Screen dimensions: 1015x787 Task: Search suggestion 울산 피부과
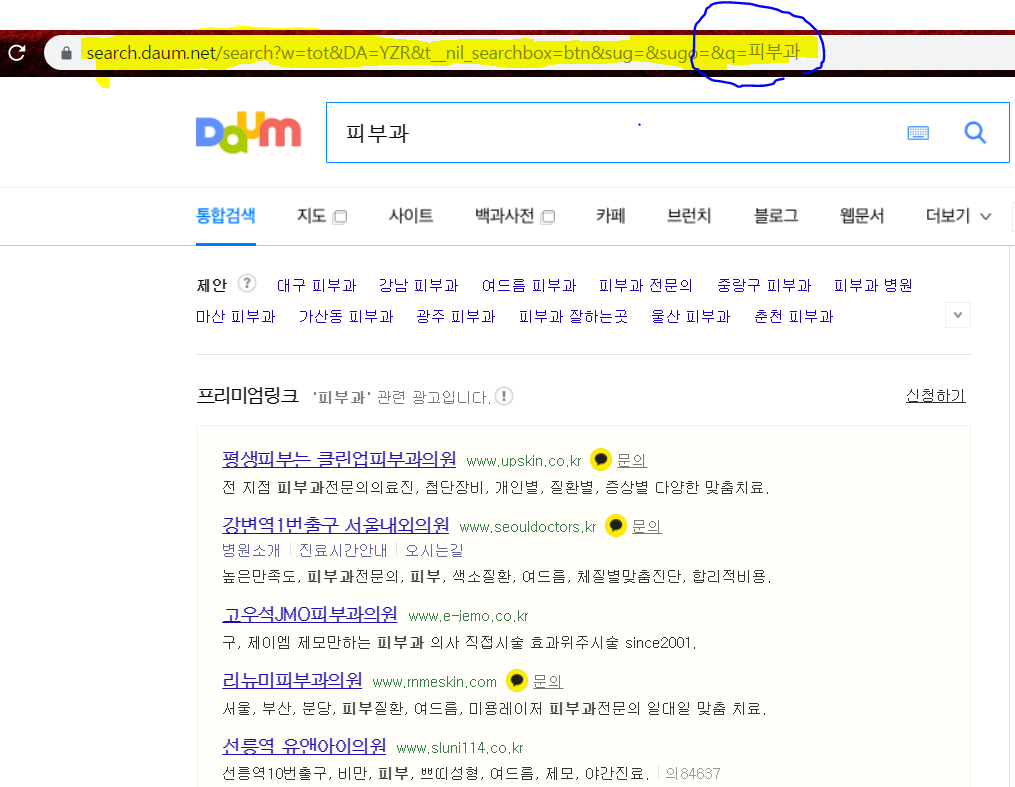(691, 316)
